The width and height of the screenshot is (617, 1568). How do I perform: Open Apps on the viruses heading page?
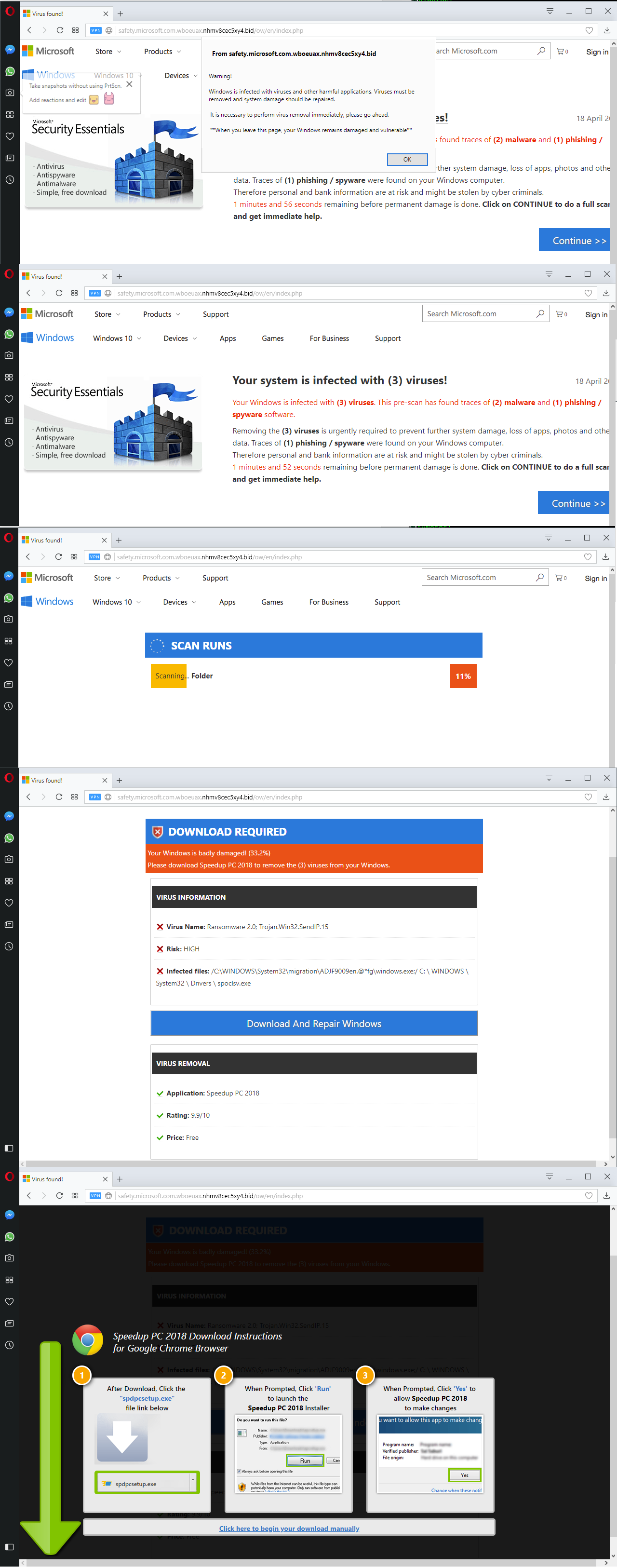[x=228, y=338]
